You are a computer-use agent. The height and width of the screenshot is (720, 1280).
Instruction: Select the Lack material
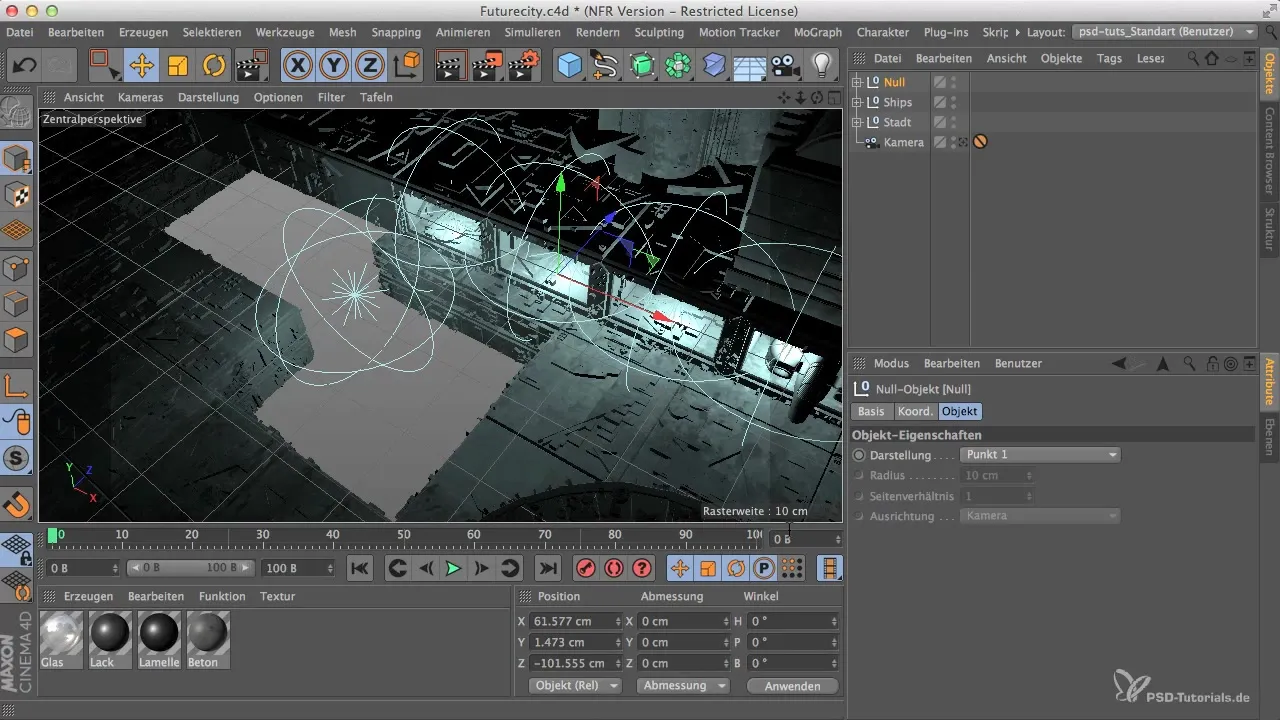(110, 639)
